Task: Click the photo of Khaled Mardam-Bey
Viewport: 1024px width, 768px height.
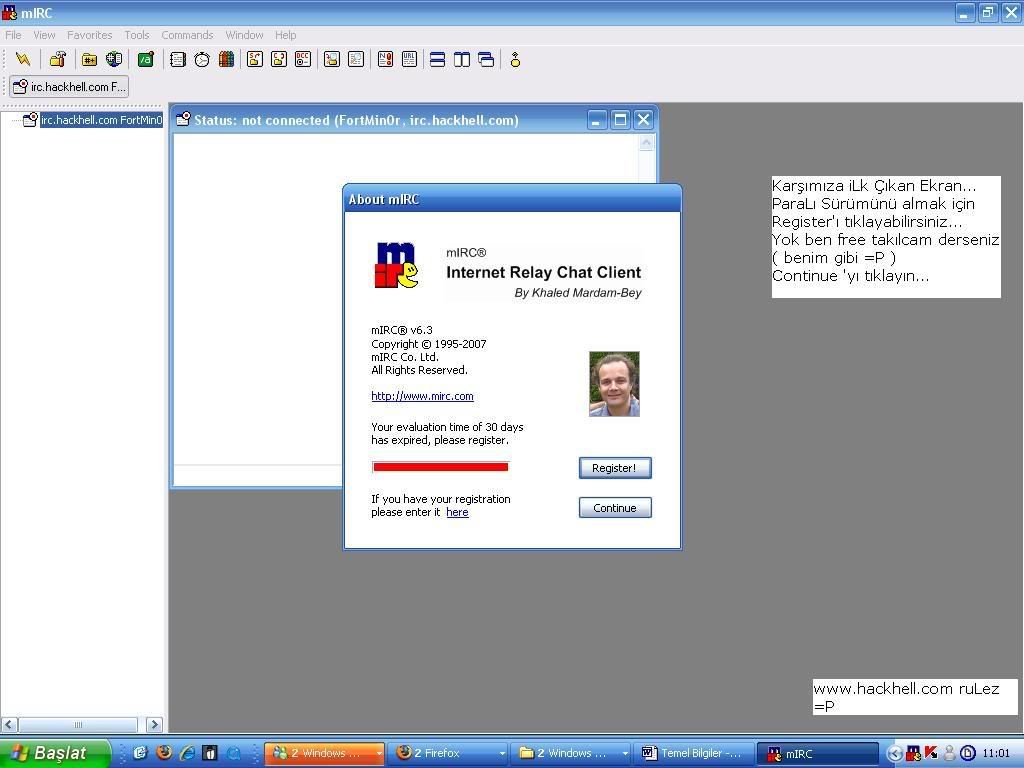Action: pyautogui.click(x=614, y=384)
